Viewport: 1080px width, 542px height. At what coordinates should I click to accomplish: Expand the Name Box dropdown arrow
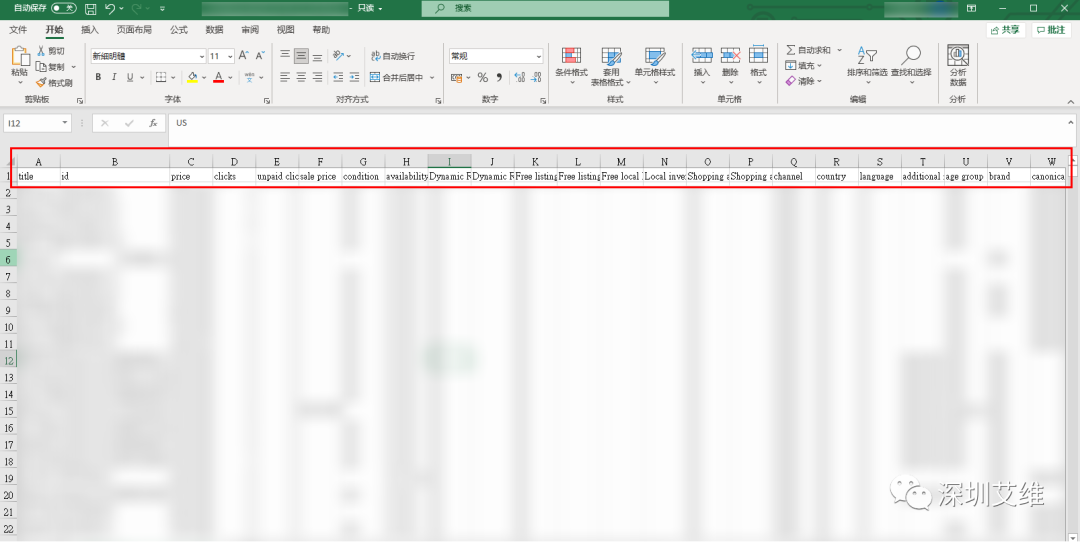[65, 123]
